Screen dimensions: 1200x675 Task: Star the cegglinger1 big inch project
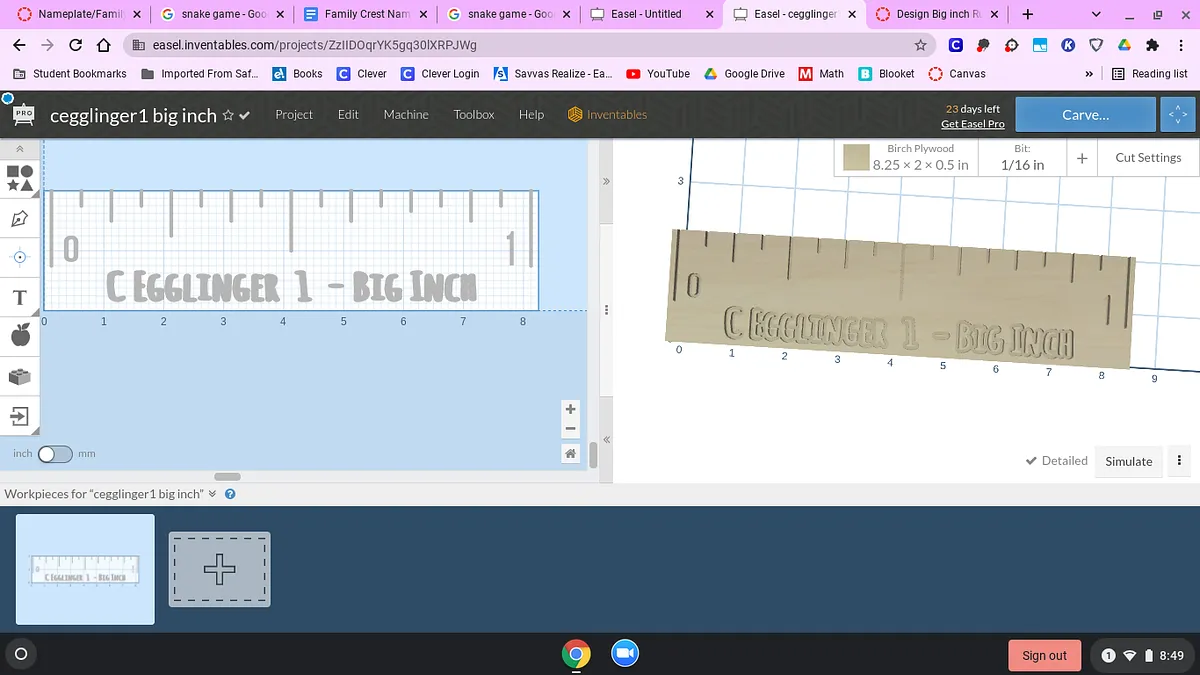228,115
